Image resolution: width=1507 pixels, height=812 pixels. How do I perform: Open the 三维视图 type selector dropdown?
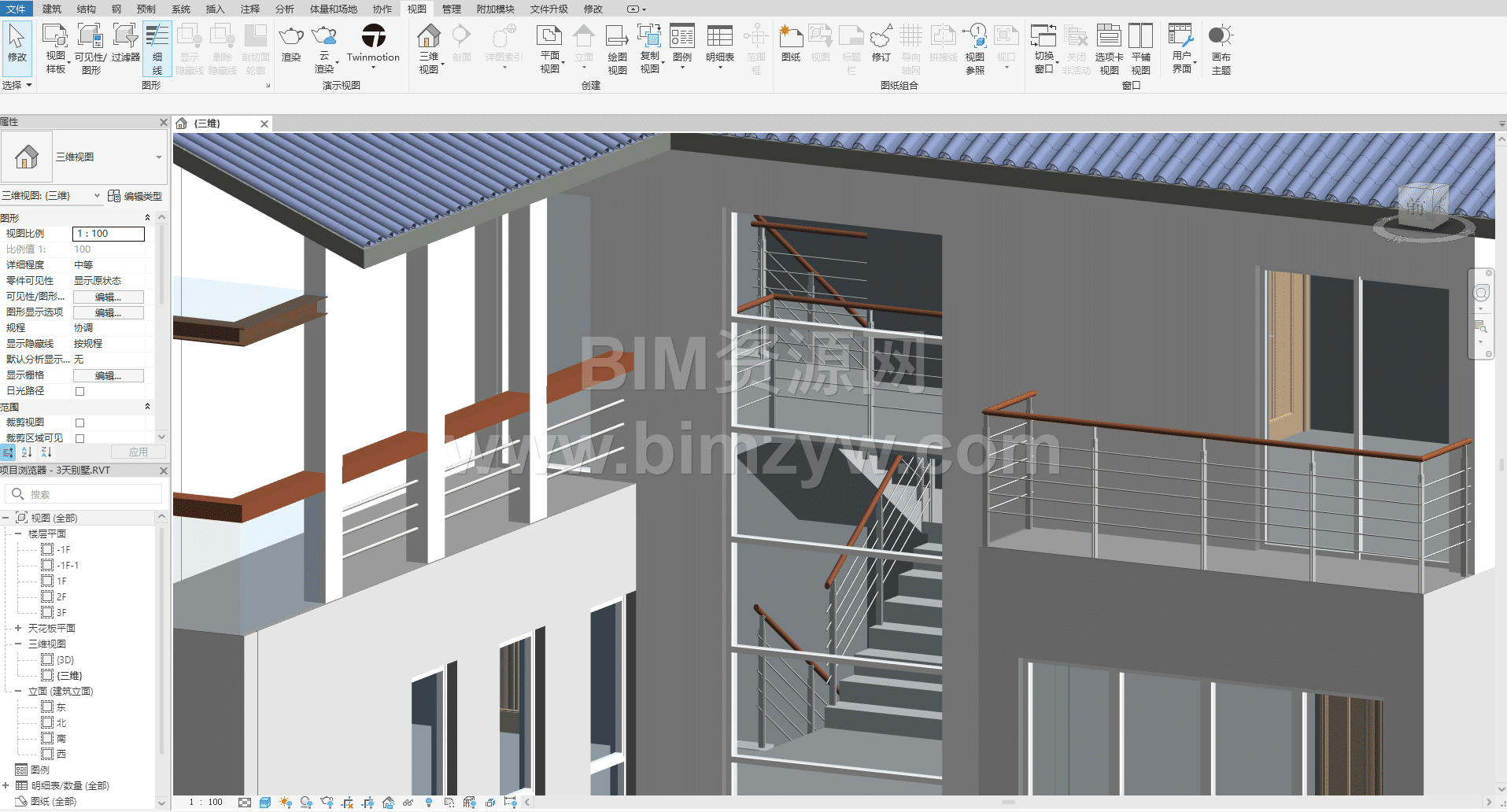158,157
